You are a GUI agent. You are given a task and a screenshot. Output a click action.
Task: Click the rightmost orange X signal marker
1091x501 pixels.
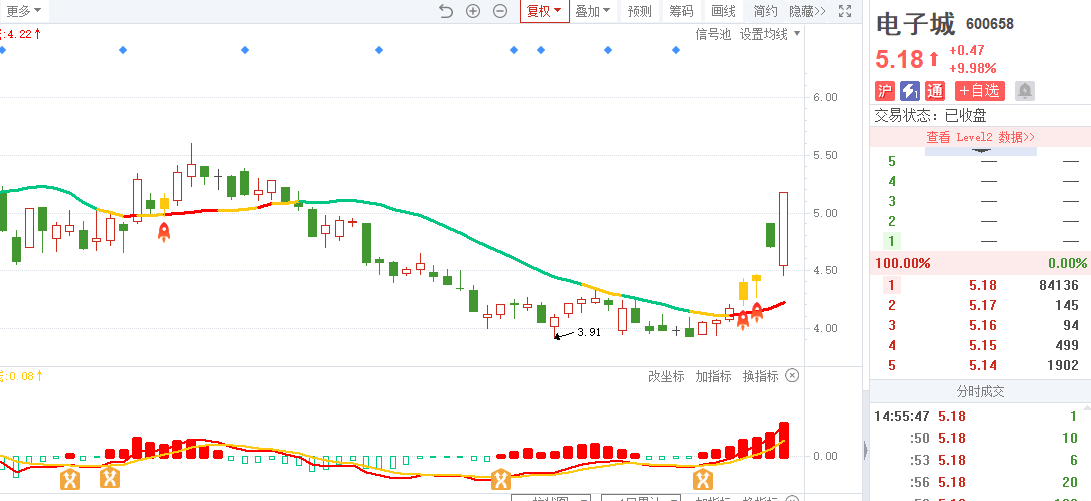(x=703, y=479)
